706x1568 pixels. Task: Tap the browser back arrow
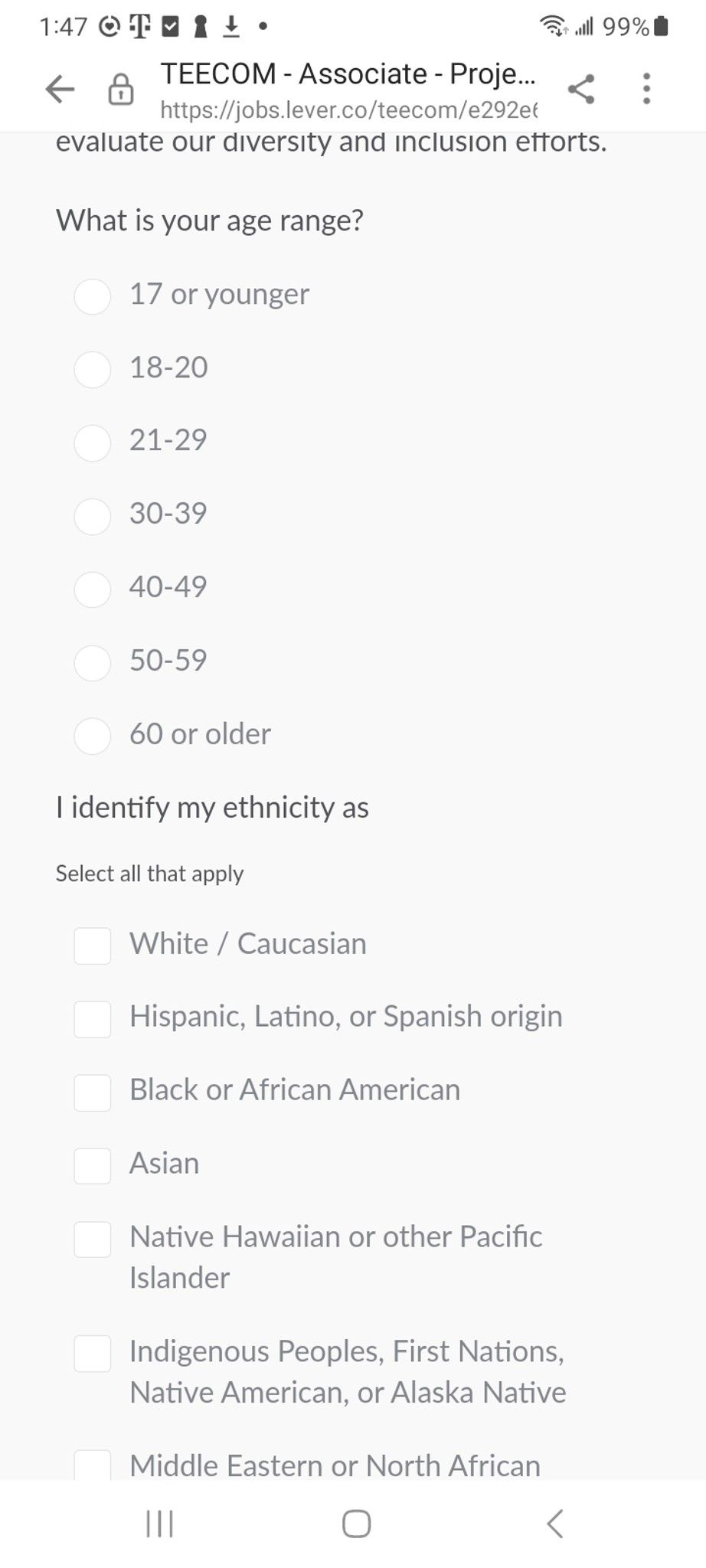pyautogui.click(x=60, y=89)
